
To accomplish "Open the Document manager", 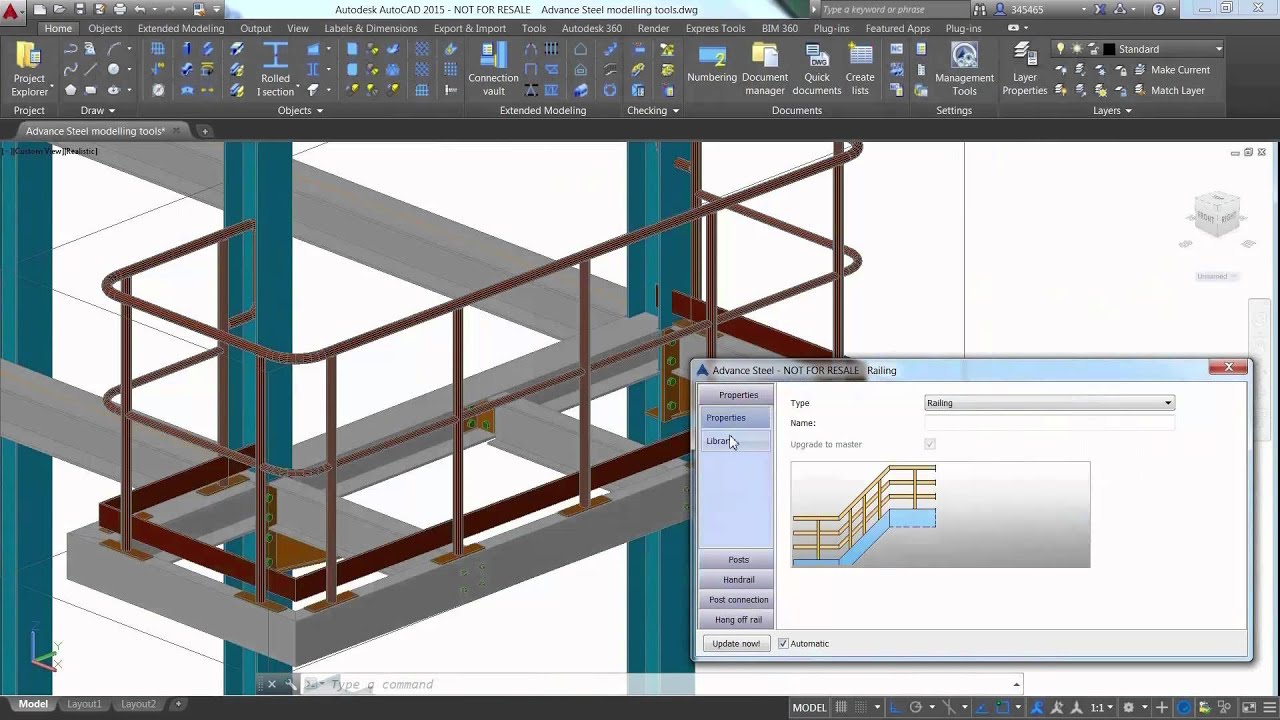I will pos(765,70).
